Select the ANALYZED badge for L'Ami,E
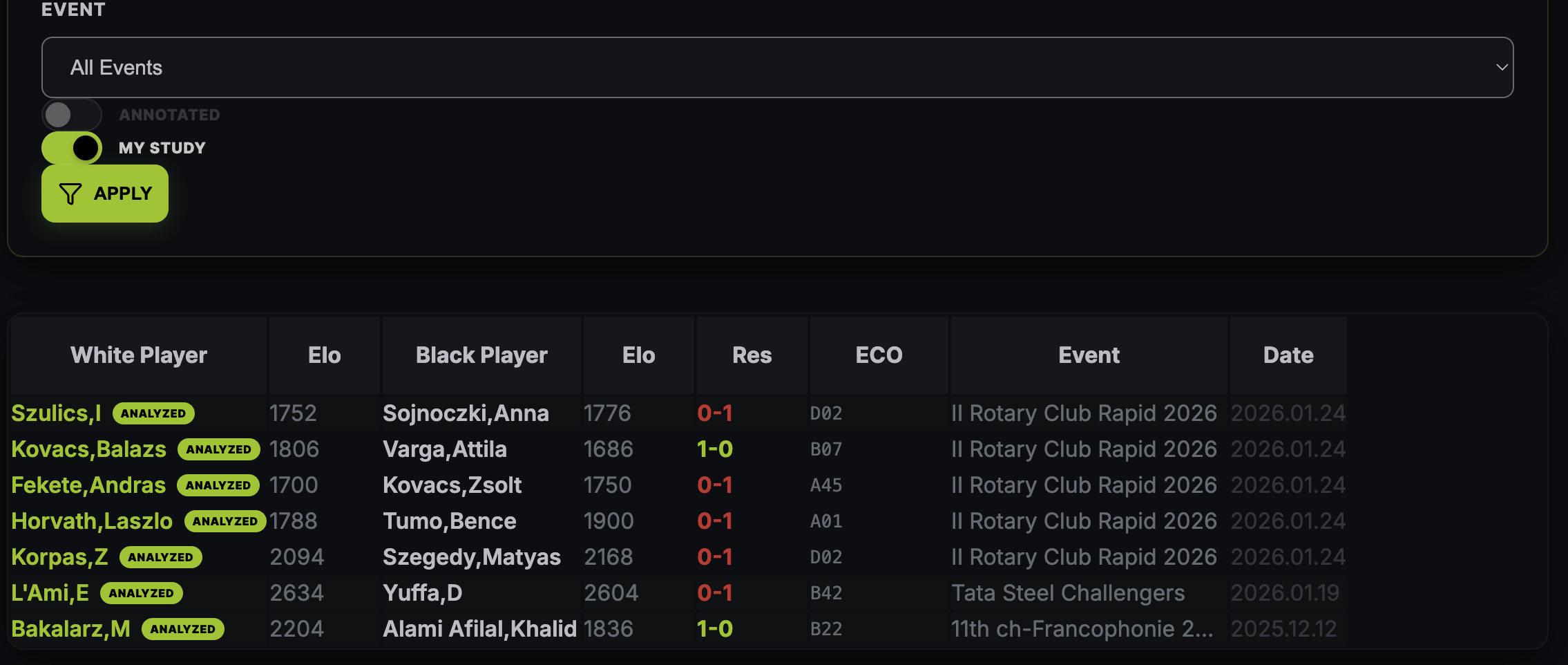Viewport: 1568px width, 665px height. coord(141,593)
